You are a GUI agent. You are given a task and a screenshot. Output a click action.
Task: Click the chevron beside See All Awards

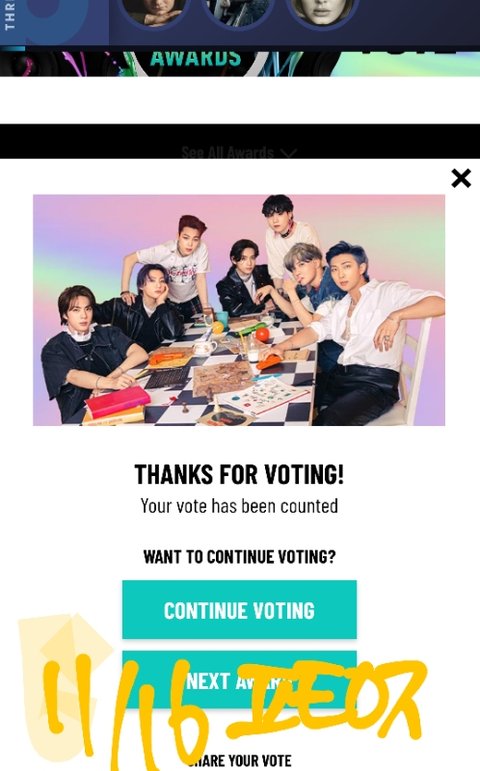coord(288,153)
